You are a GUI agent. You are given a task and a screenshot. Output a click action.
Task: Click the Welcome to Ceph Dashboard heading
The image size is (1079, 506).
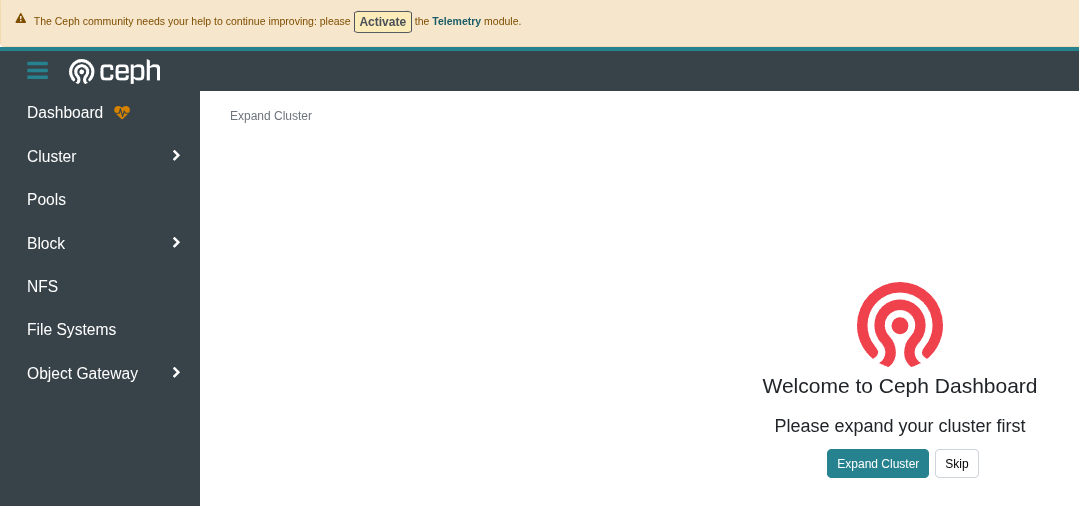click(899, 386)
